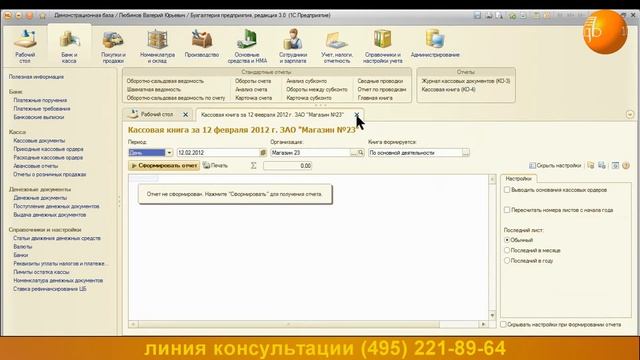Click the help question mark icon
The width and height of the screenshot is (640, 360).
[626, 165]
